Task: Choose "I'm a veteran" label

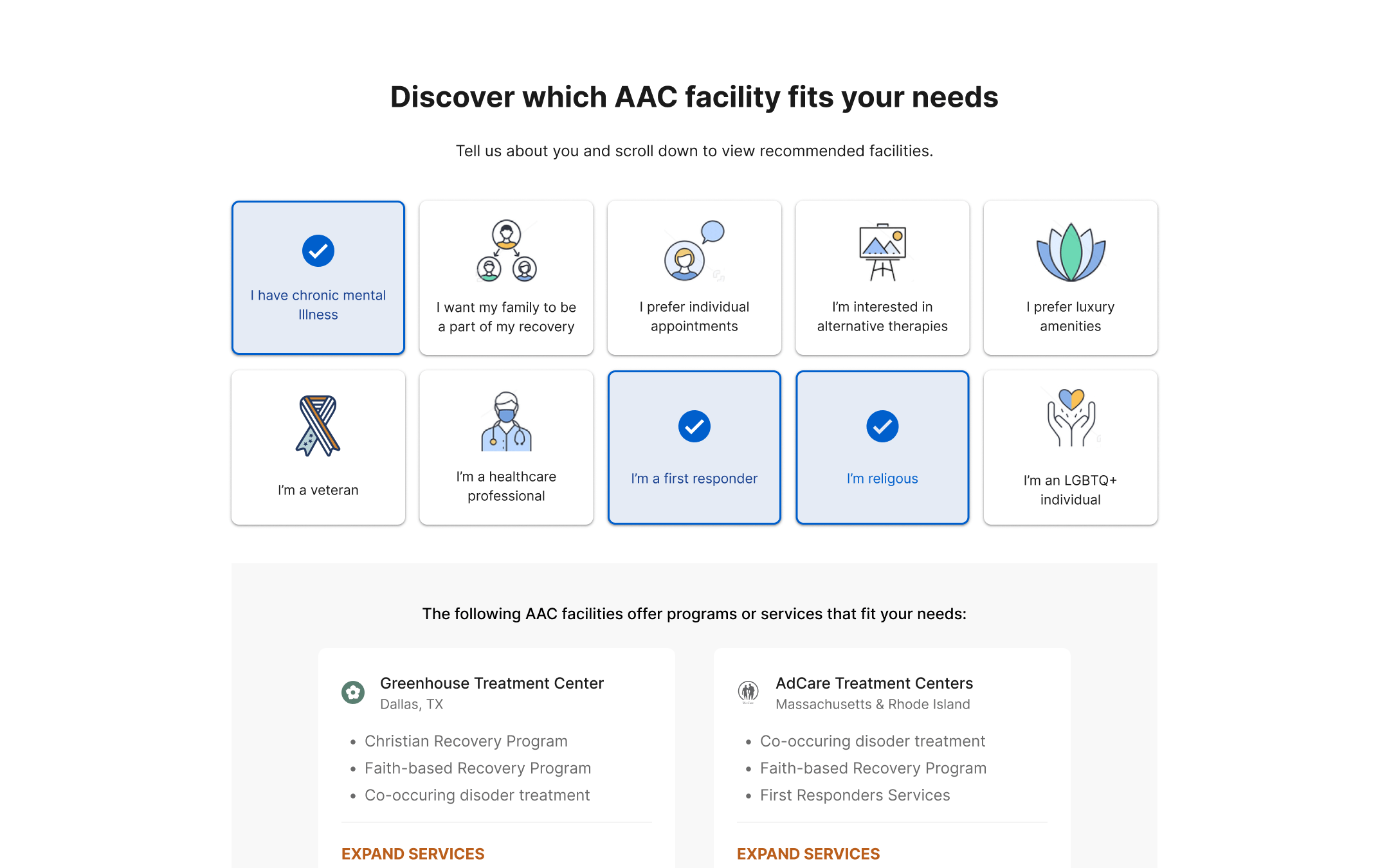Action: pyautogui.click(x=318, y=490)
